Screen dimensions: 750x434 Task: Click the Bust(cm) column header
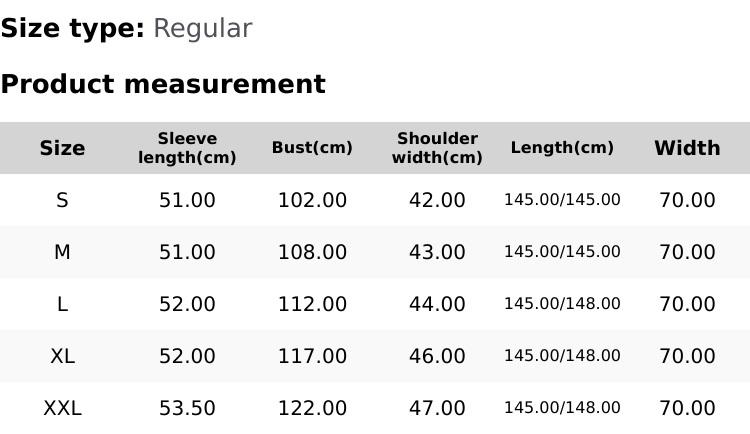312,148
